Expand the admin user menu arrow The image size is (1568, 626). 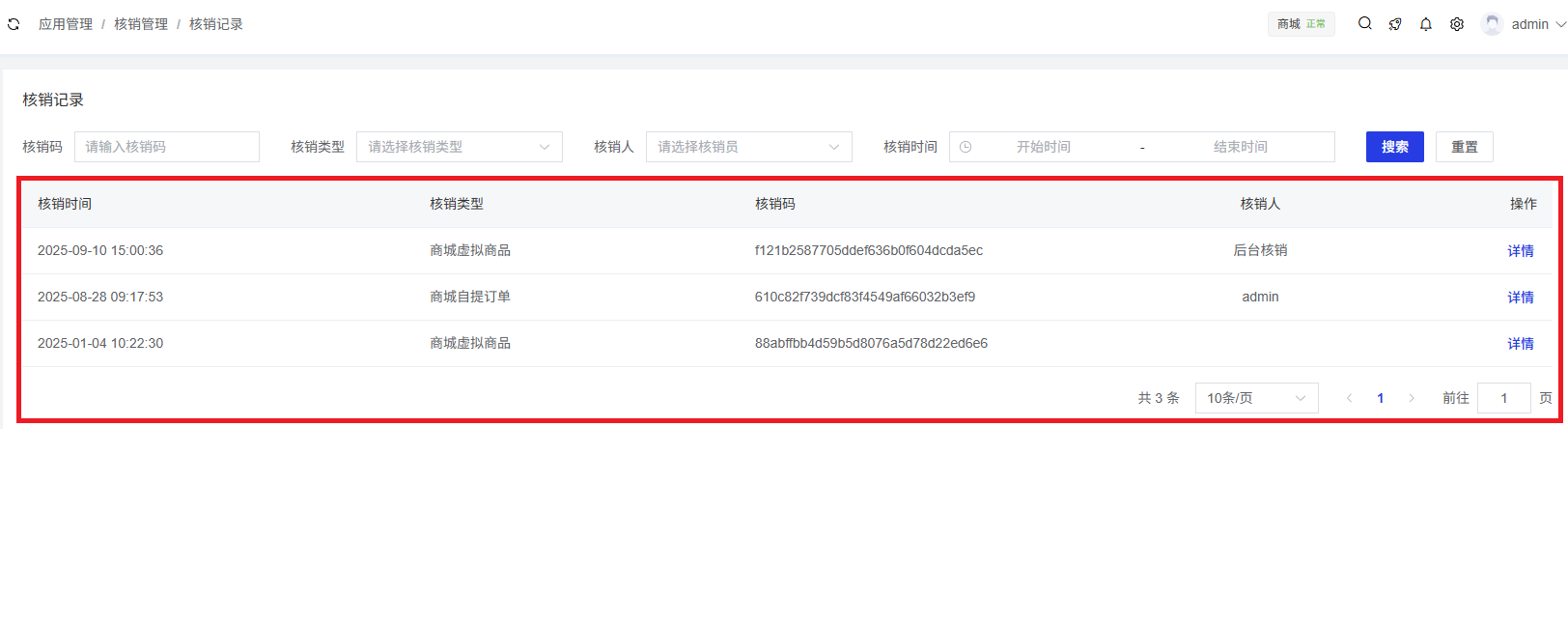pyautogui.click(x=1560, y=24)
